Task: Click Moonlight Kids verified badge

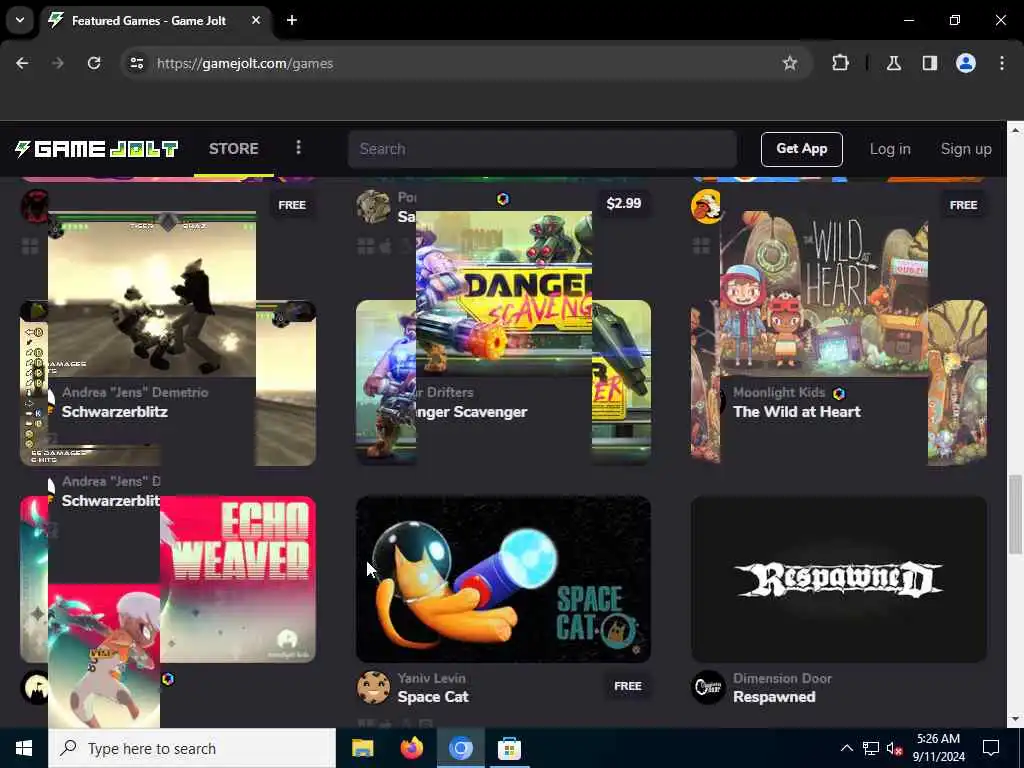Action: (839, 393)
